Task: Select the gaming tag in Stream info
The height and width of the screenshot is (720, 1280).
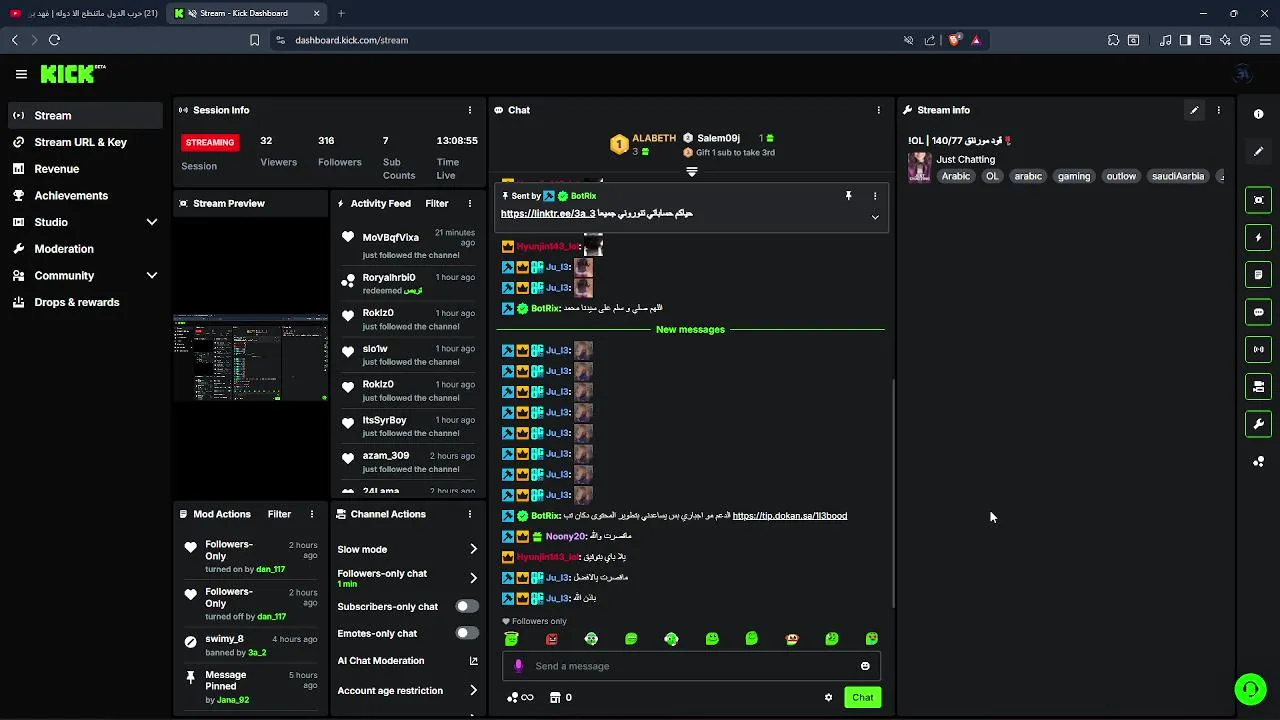Action: pos(1074,176)
